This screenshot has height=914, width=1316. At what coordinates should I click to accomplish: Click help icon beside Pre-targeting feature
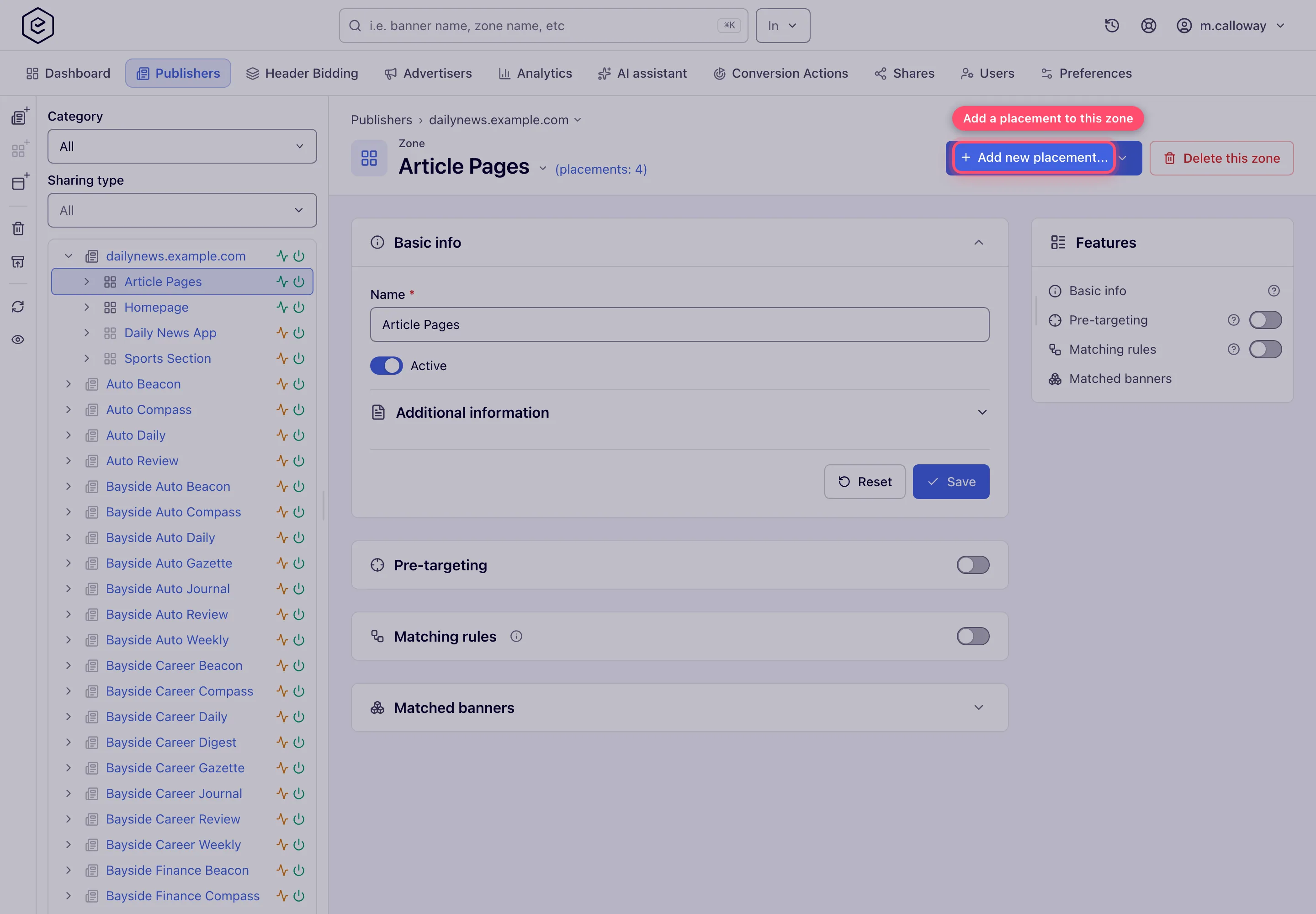pyautogui.click(x=1234, y=320)
